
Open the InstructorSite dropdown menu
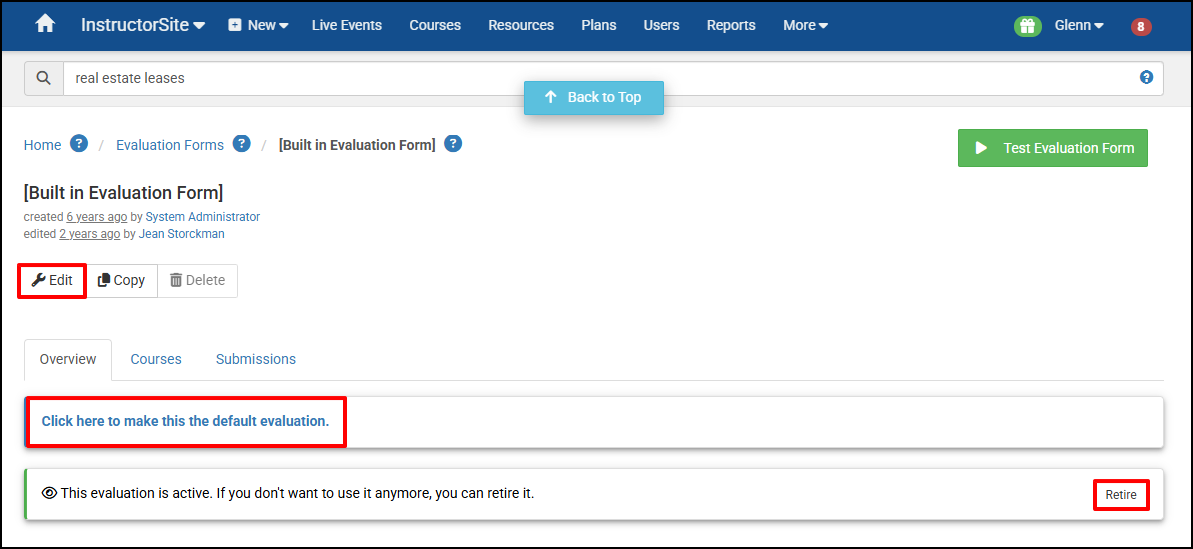pos(143,25)
